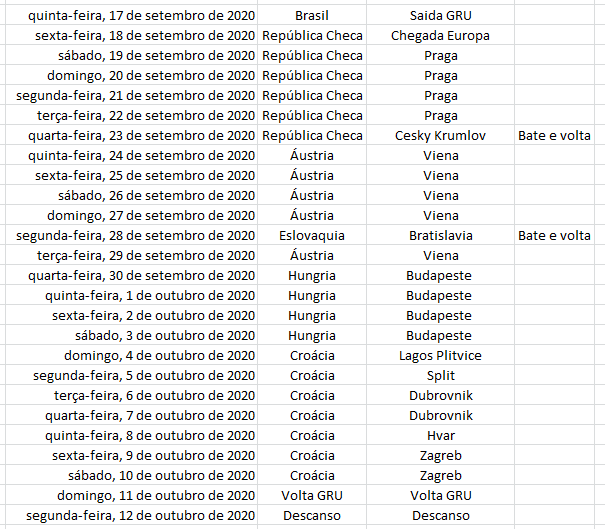Screen dimensions: 605x529
Task: Select the Cesky Krumlov city cell
Action: click(440, 136)
